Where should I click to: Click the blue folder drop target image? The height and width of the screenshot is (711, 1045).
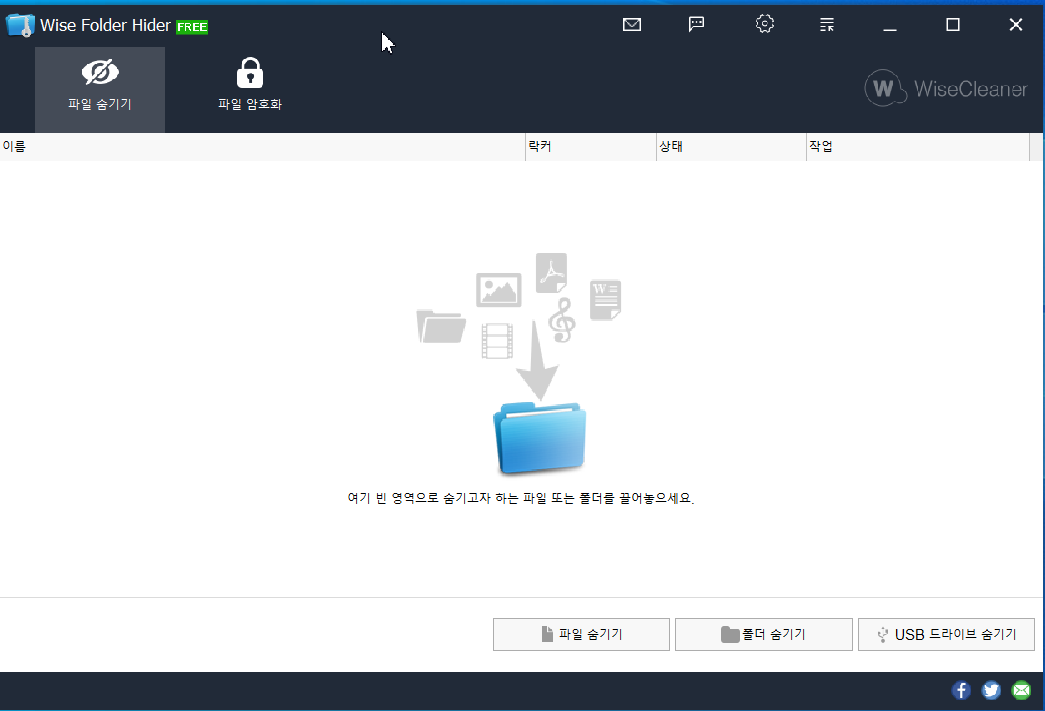pos(540,438)
